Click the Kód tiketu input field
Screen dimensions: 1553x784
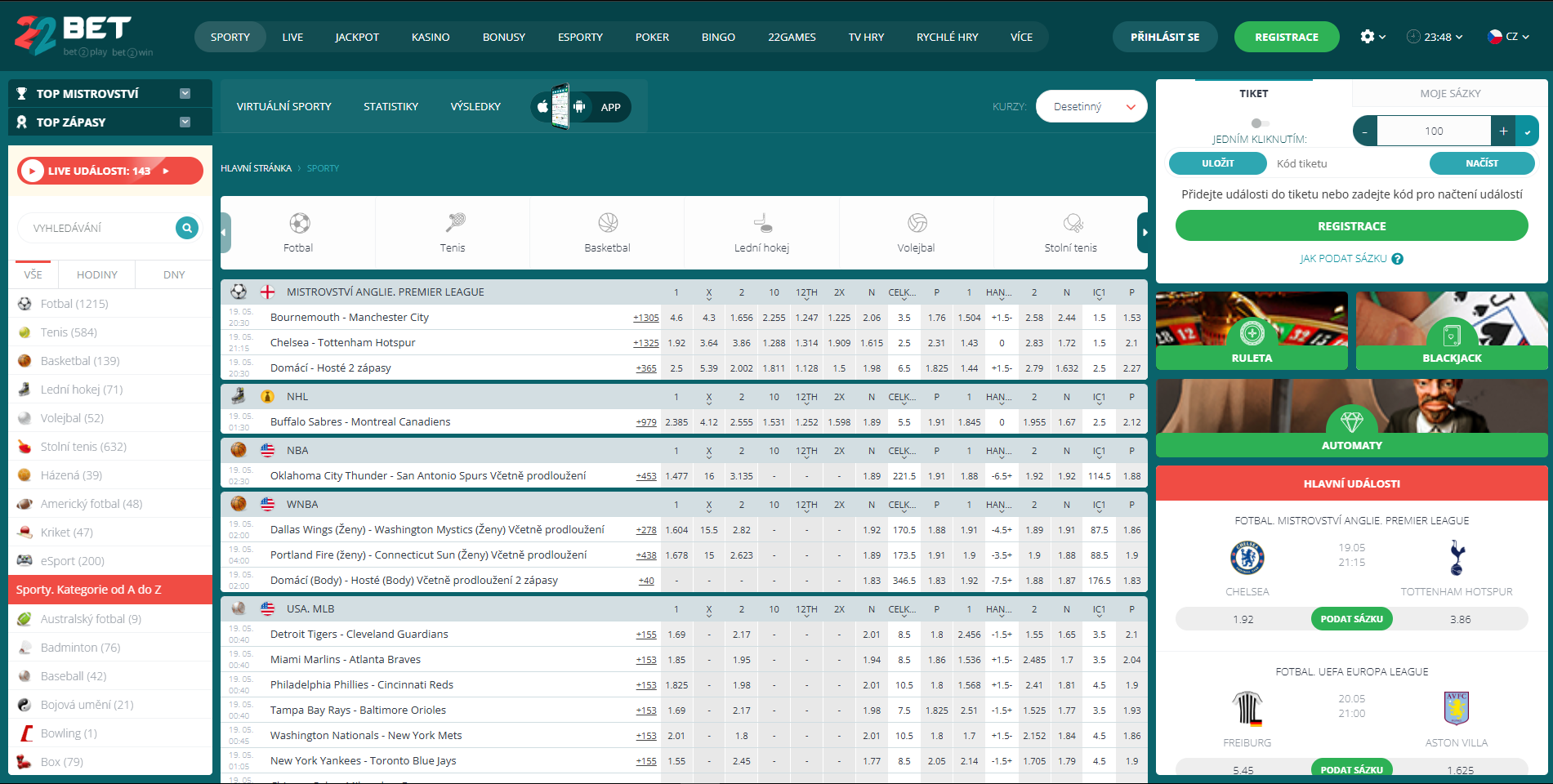(1348, 163)
